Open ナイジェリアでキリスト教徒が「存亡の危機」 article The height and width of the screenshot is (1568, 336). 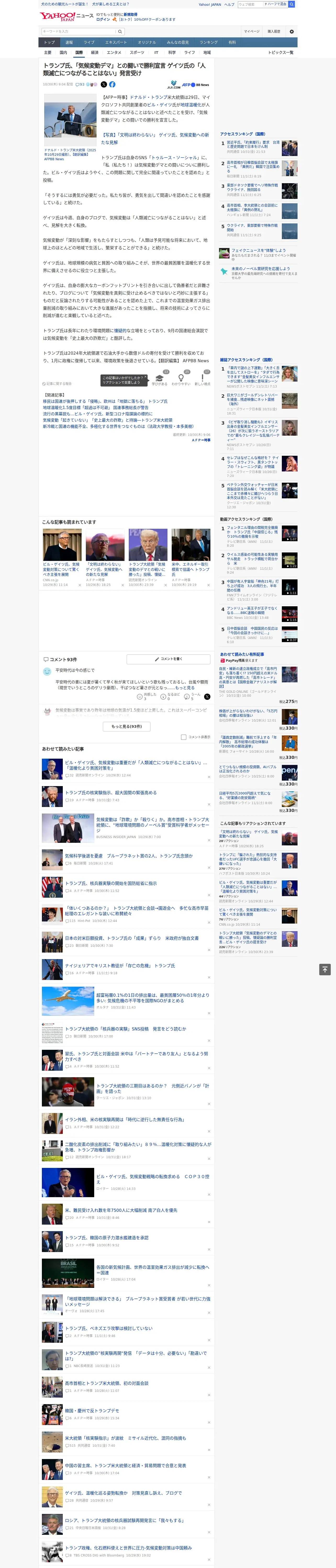coord(120,965)
